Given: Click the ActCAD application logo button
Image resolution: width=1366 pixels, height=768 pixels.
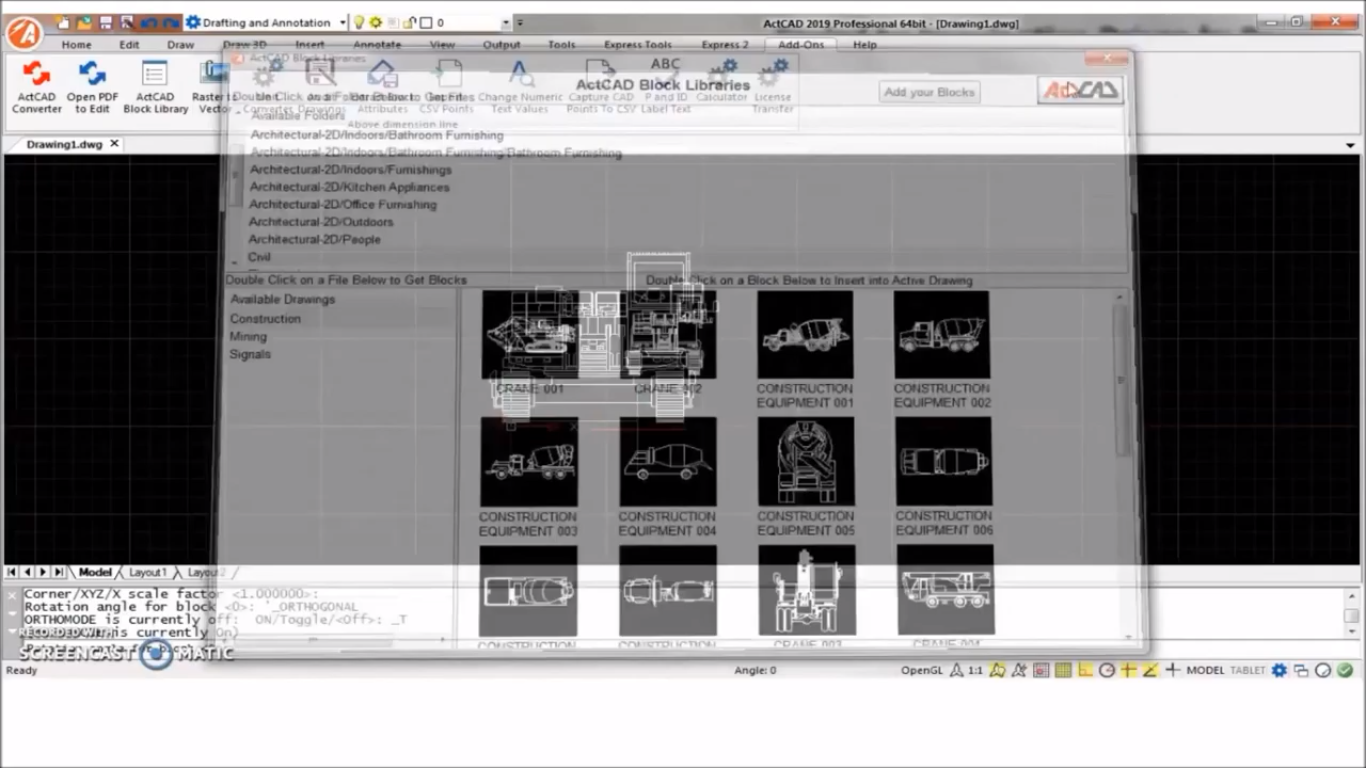Looking at the screenshot, I should coord(24,32).
